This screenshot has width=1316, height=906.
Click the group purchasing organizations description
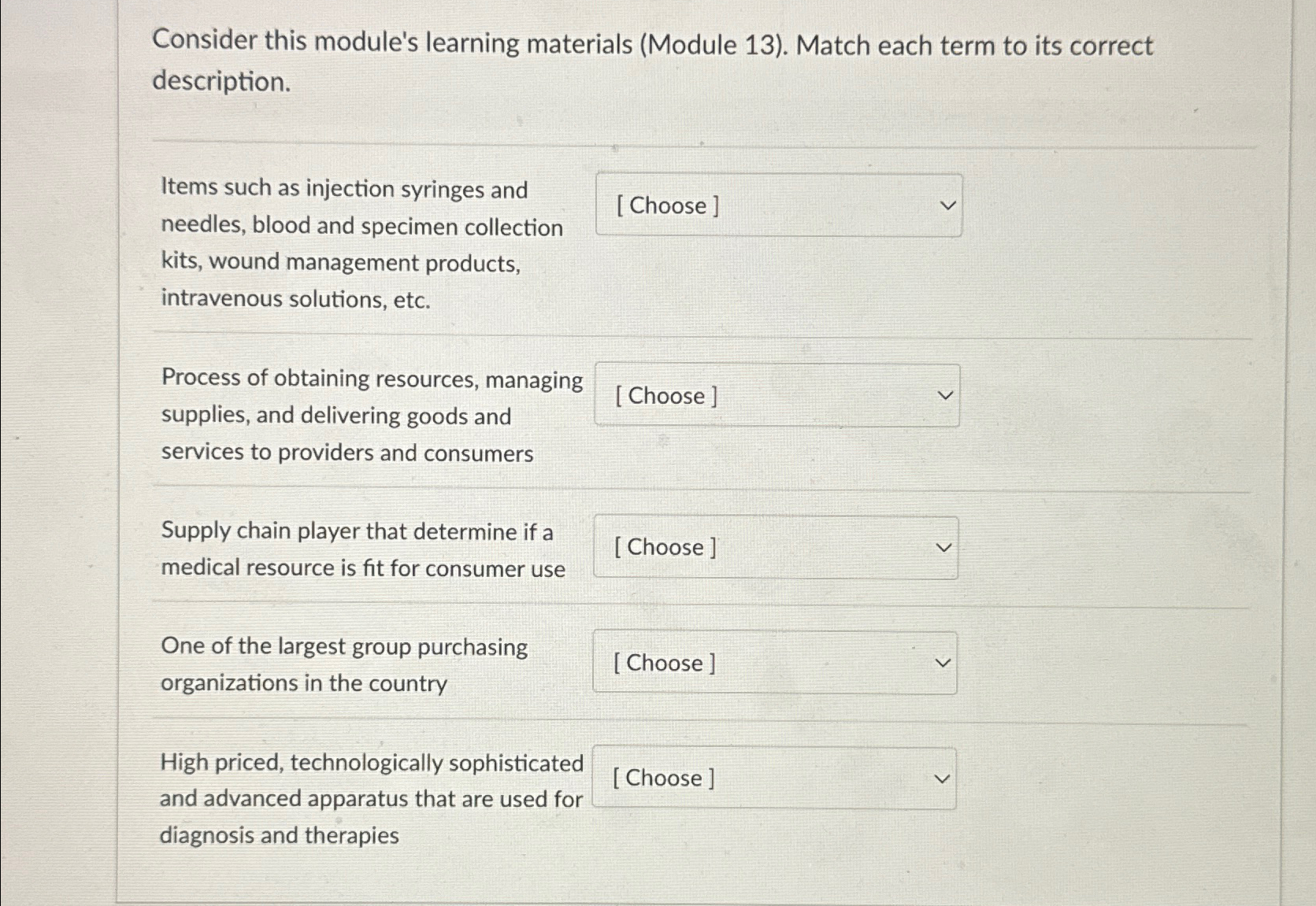(344, 664)
